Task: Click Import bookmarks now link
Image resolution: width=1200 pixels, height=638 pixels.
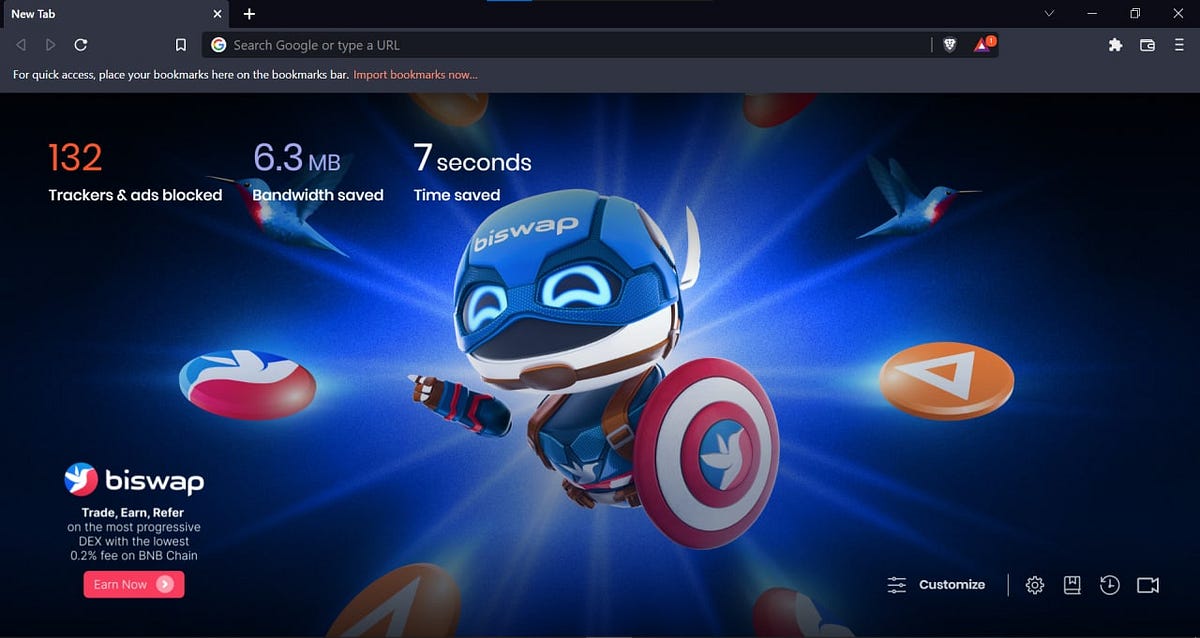Action: (x=415, y=75)
